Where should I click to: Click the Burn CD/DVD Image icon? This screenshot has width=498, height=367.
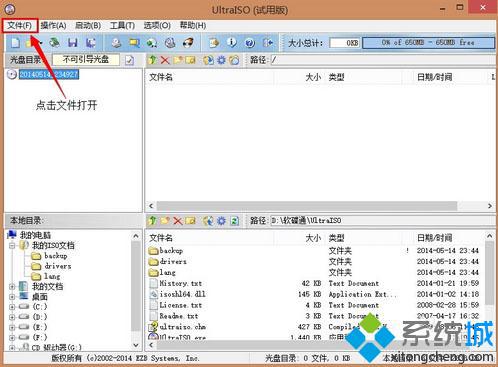[x=188, y=43]
